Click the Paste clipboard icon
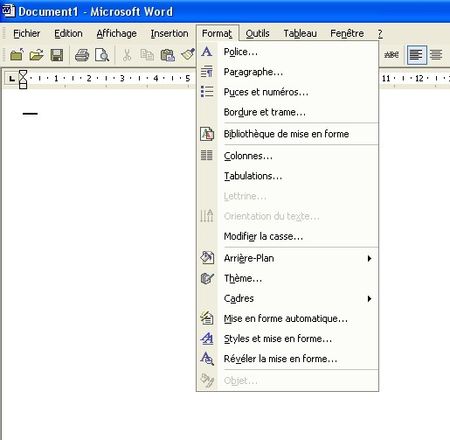The image size is (450, 440). (168, 55)
